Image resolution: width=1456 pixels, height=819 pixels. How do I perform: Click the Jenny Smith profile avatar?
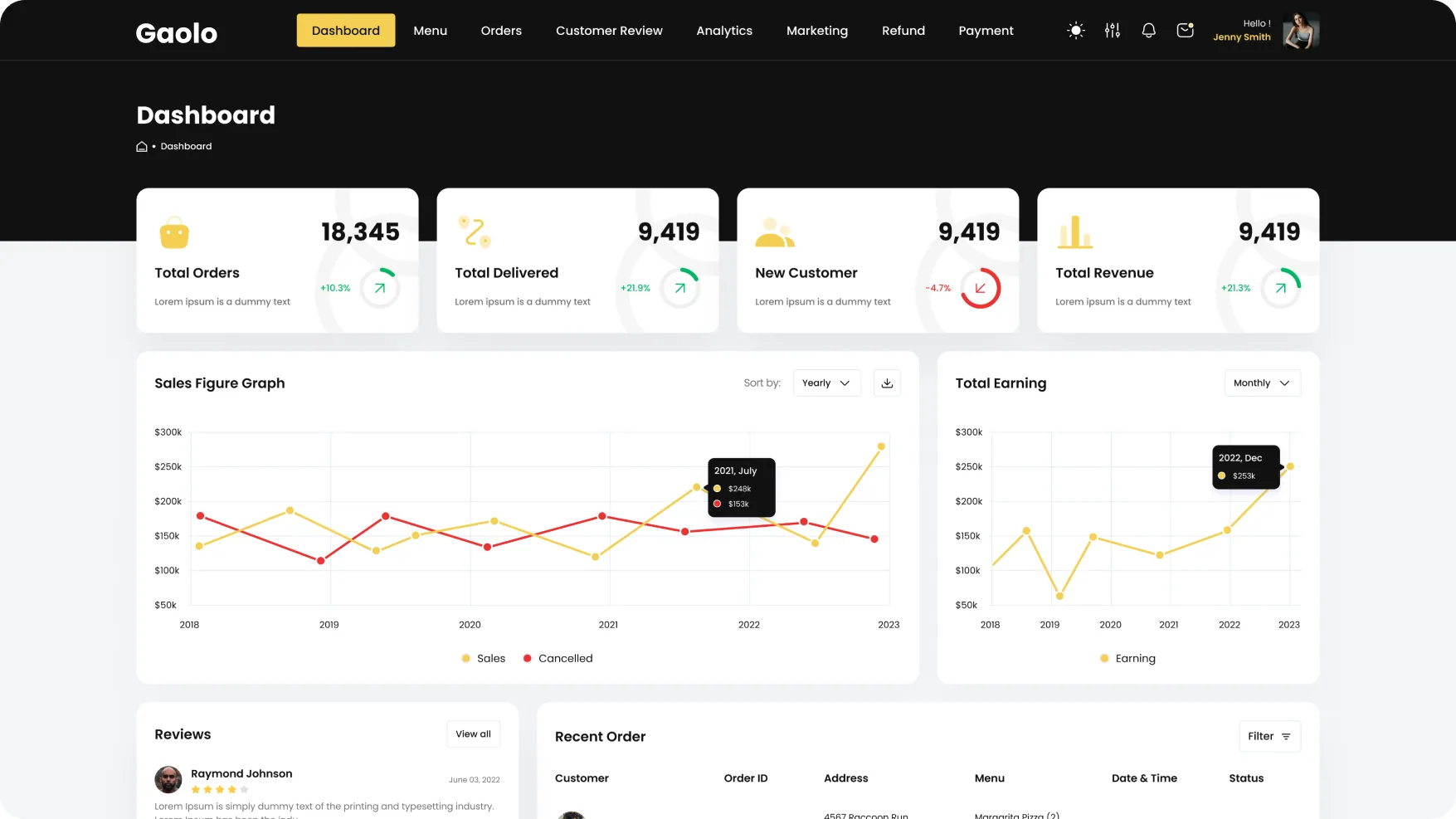(x=1301, y=31)
